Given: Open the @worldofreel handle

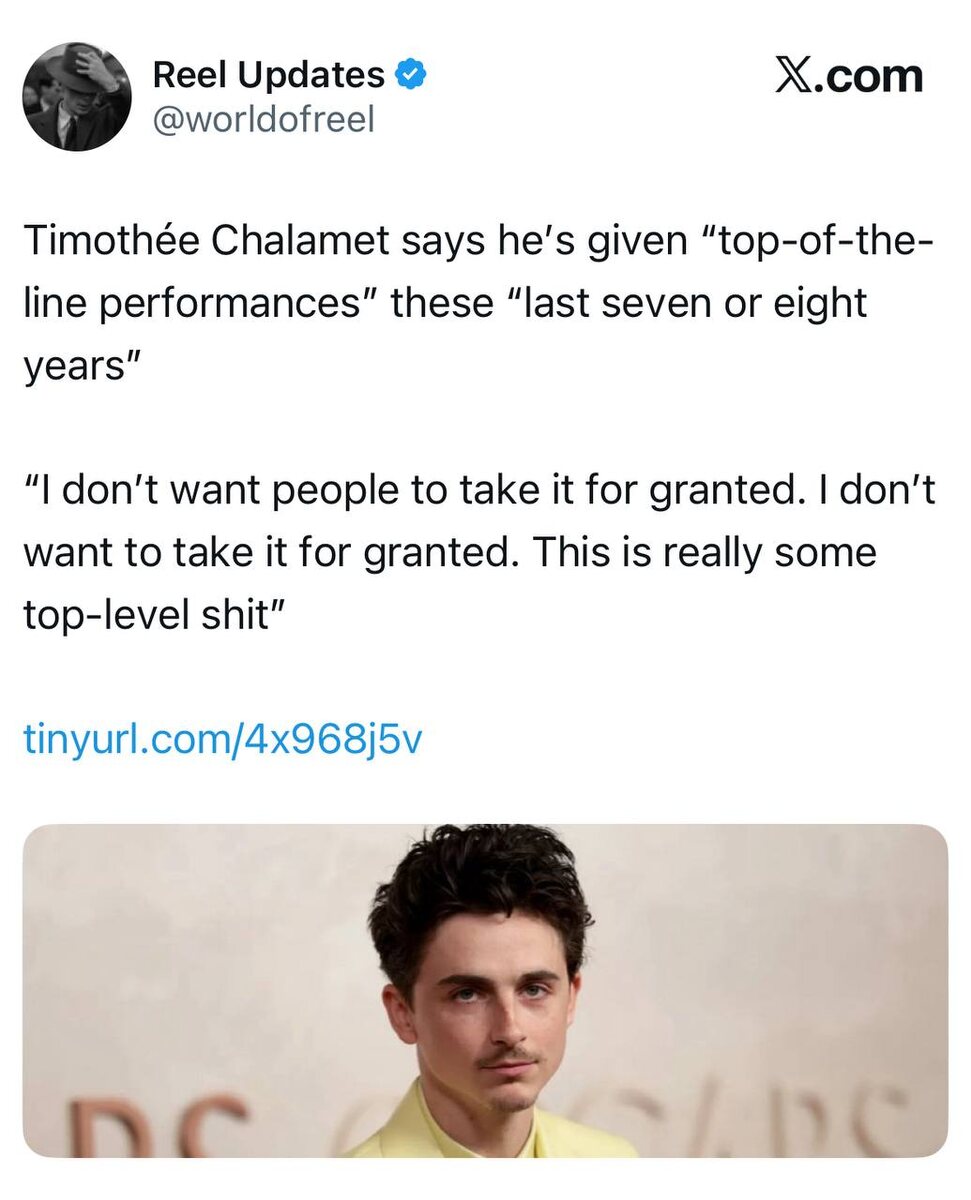Looking at the screenshot, I should [263, 120].
